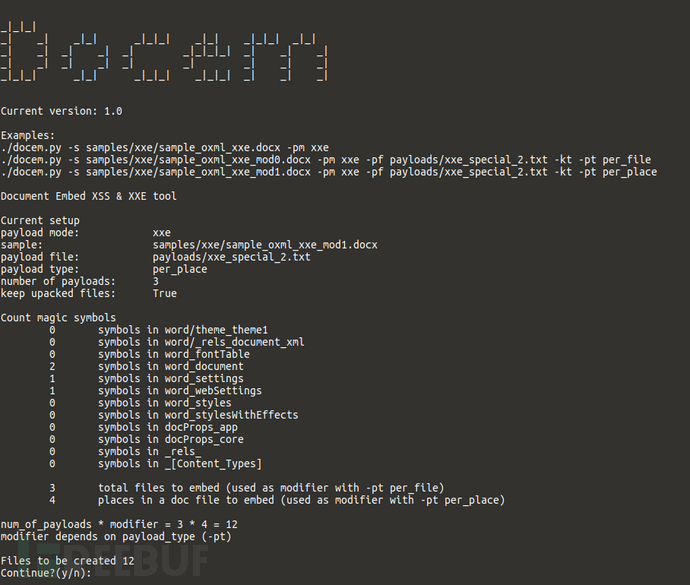Click the "Count magic symbols" heading

(x=58, y=318)
